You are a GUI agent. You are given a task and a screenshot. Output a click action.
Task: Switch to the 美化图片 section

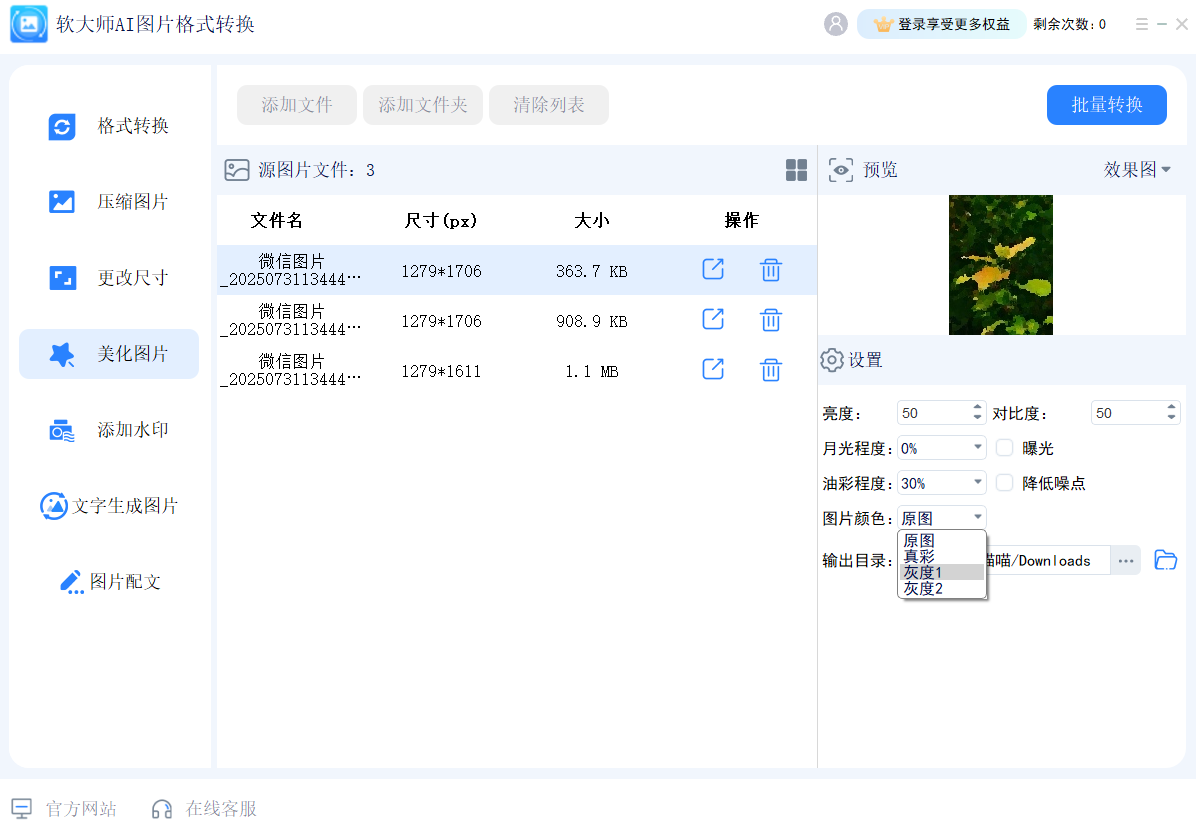pos(108,353)
